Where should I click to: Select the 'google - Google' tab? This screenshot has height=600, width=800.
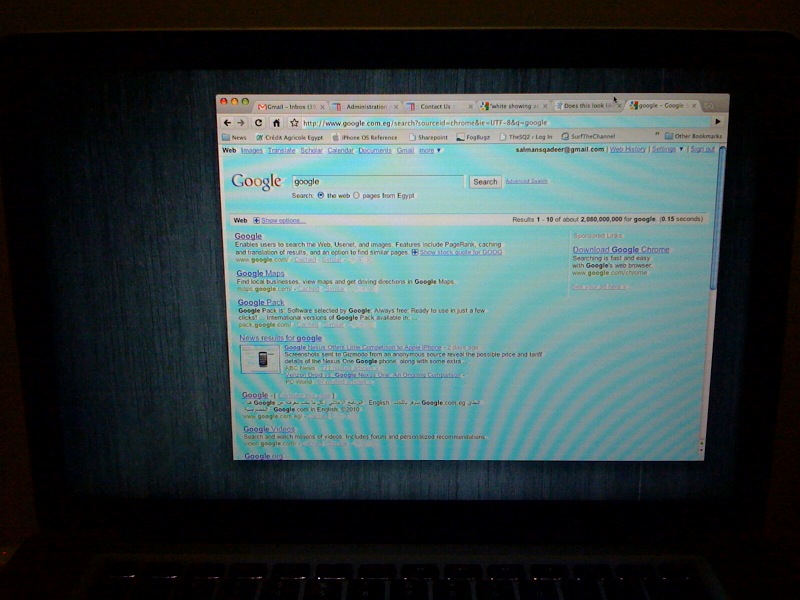click(x=662, y=106)
